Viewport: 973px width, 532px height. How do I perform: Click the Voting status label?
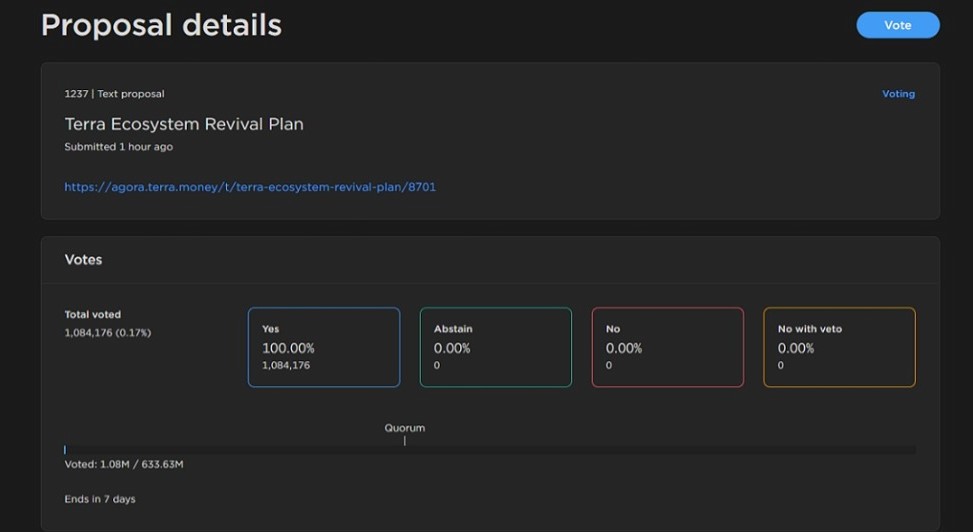tap(897, 94)
